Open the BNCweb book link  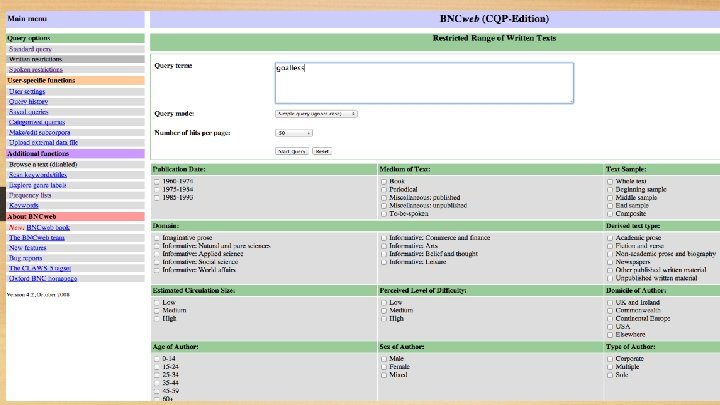(48, 227)
